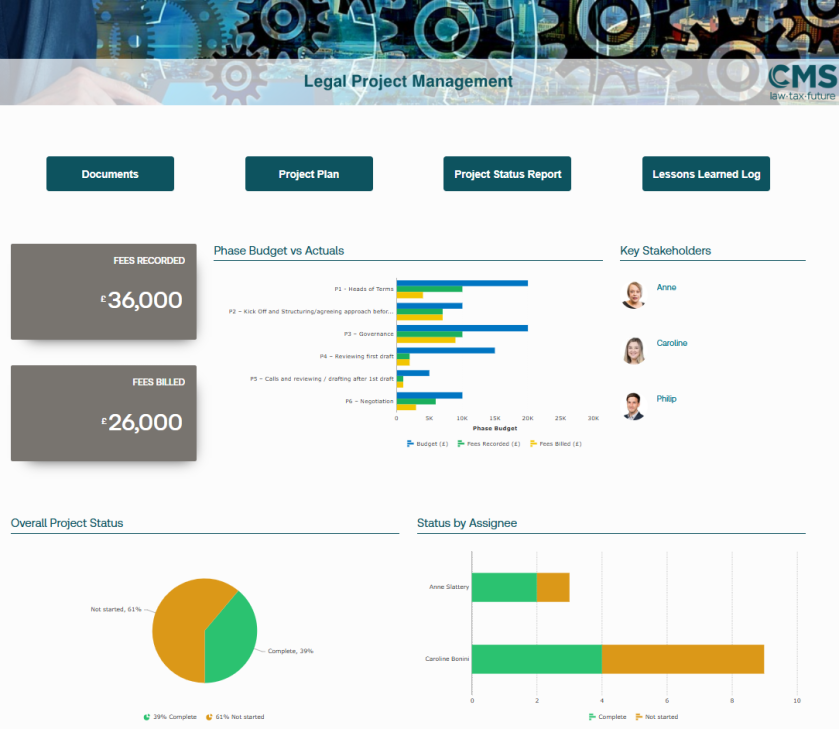Click Caroline's profile photo
This screenshot has height=729, width=839.
click(633, 351)
